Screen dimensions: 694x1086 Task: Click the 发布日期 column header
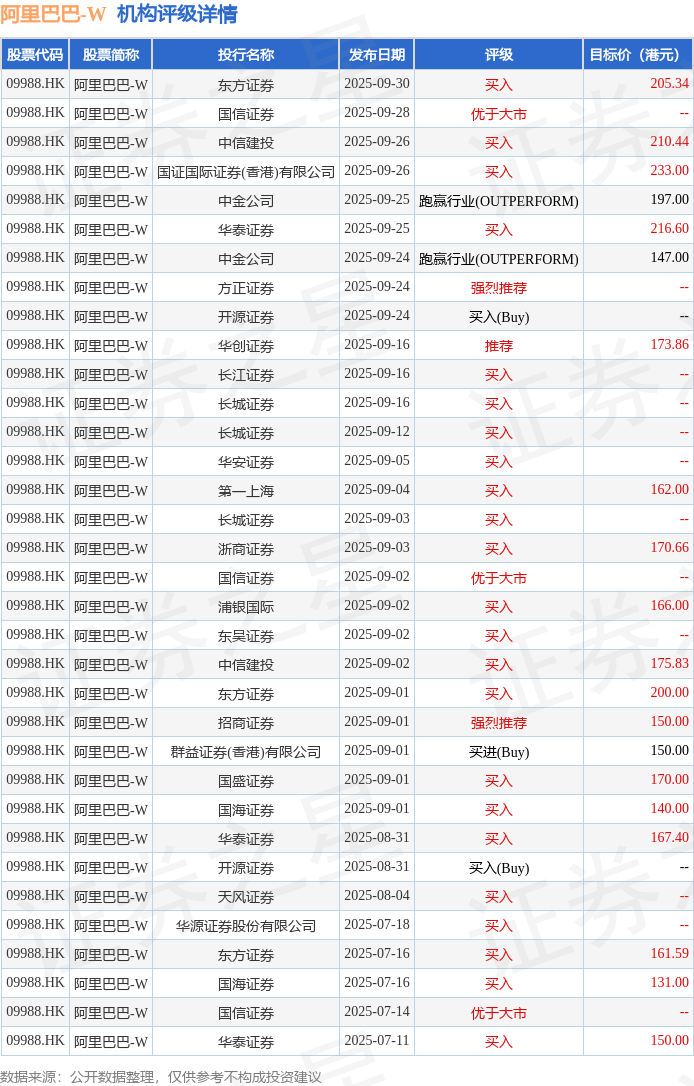(x=377, y=55)
